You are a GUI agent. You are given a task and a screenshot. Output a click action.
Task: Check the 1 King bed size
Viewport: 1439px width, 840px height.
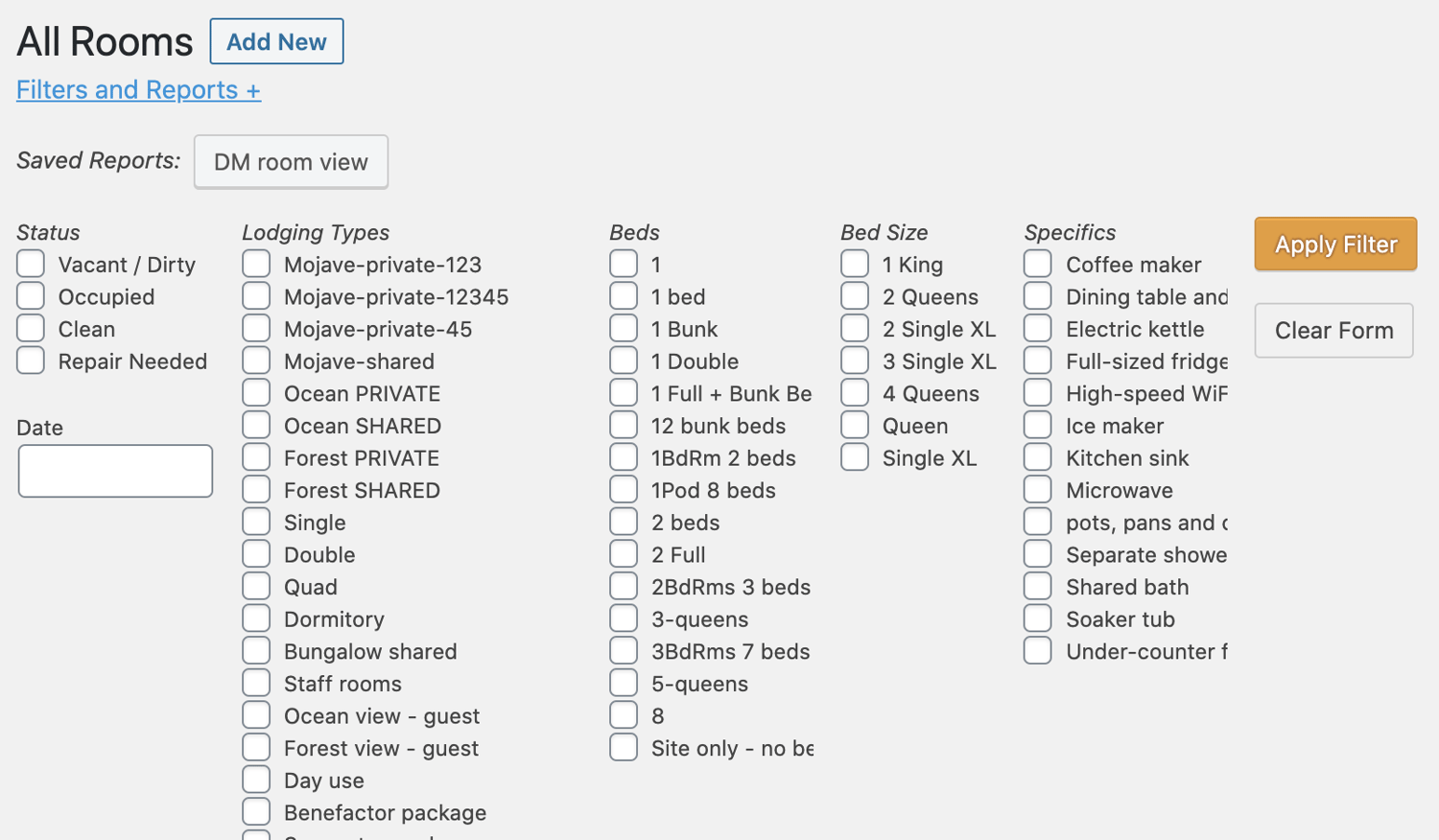point(855,264)
